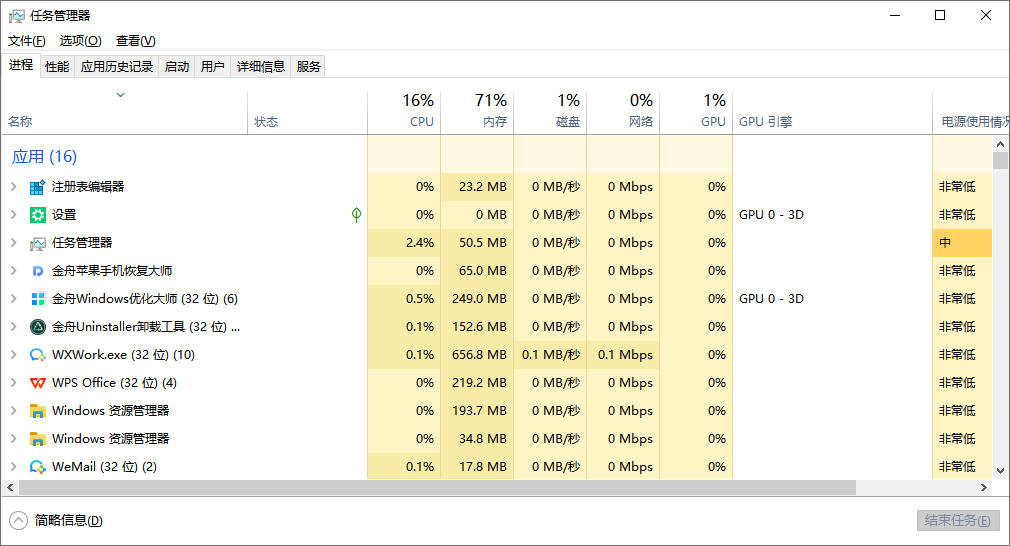Sort by the GPU 引擎 column header
Viewport: 1010px width, 546px height.
coord(832,113)
